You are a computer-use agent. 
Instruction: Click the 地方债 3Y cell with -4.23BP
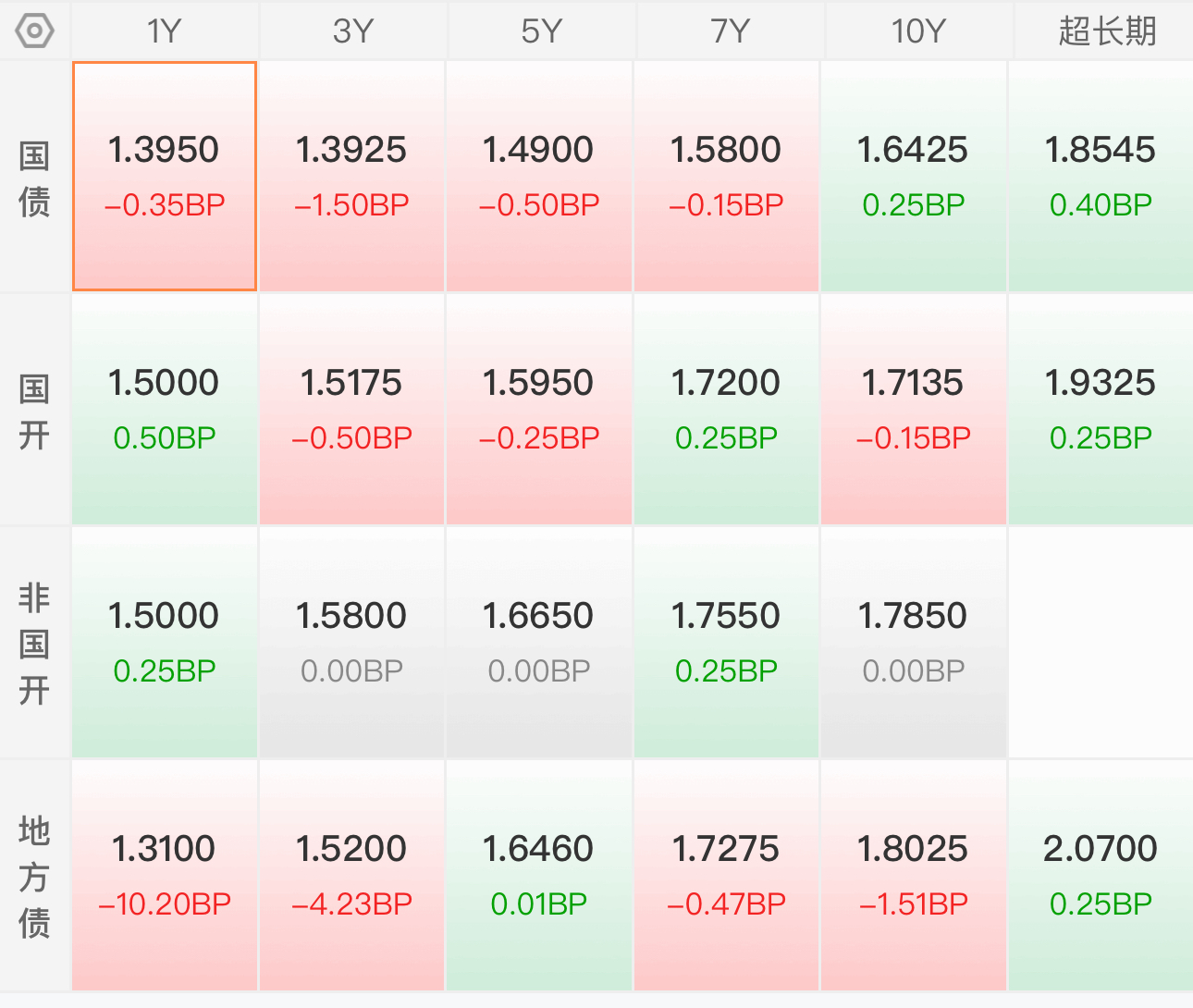point(351,876)
